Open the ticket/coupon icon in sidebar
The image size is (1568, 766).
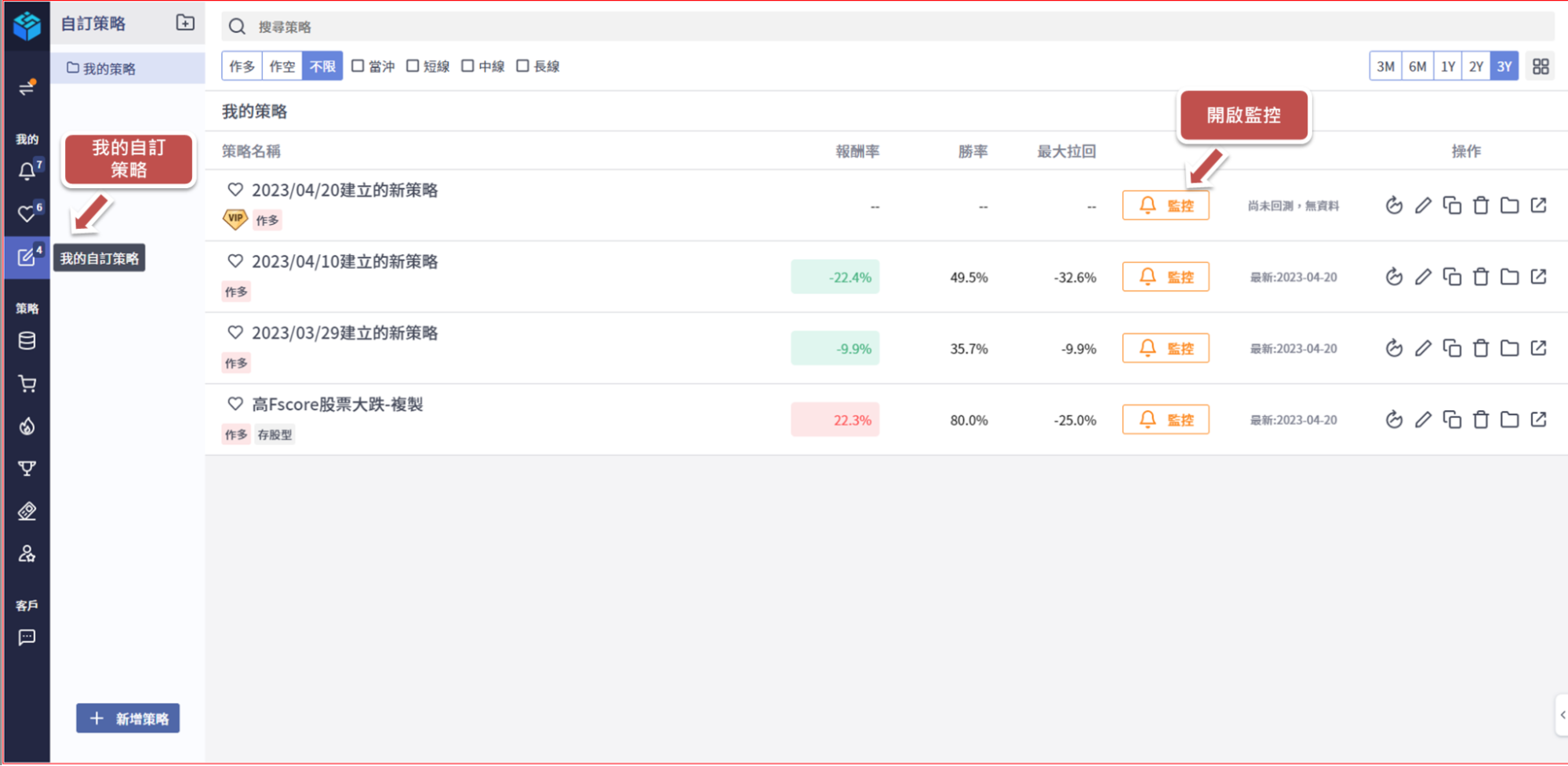27,511
